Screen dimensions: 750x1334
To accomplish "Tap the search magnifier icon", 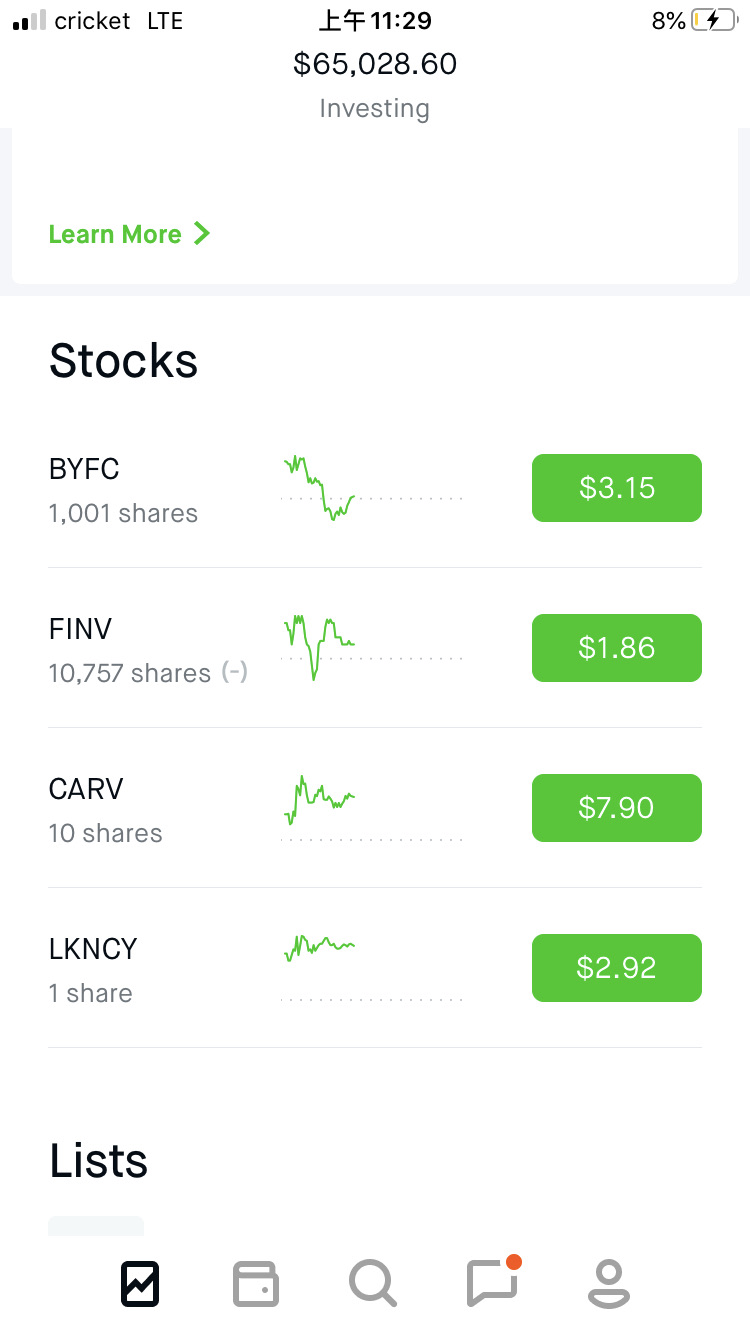I will click(x=373, y=1284).
